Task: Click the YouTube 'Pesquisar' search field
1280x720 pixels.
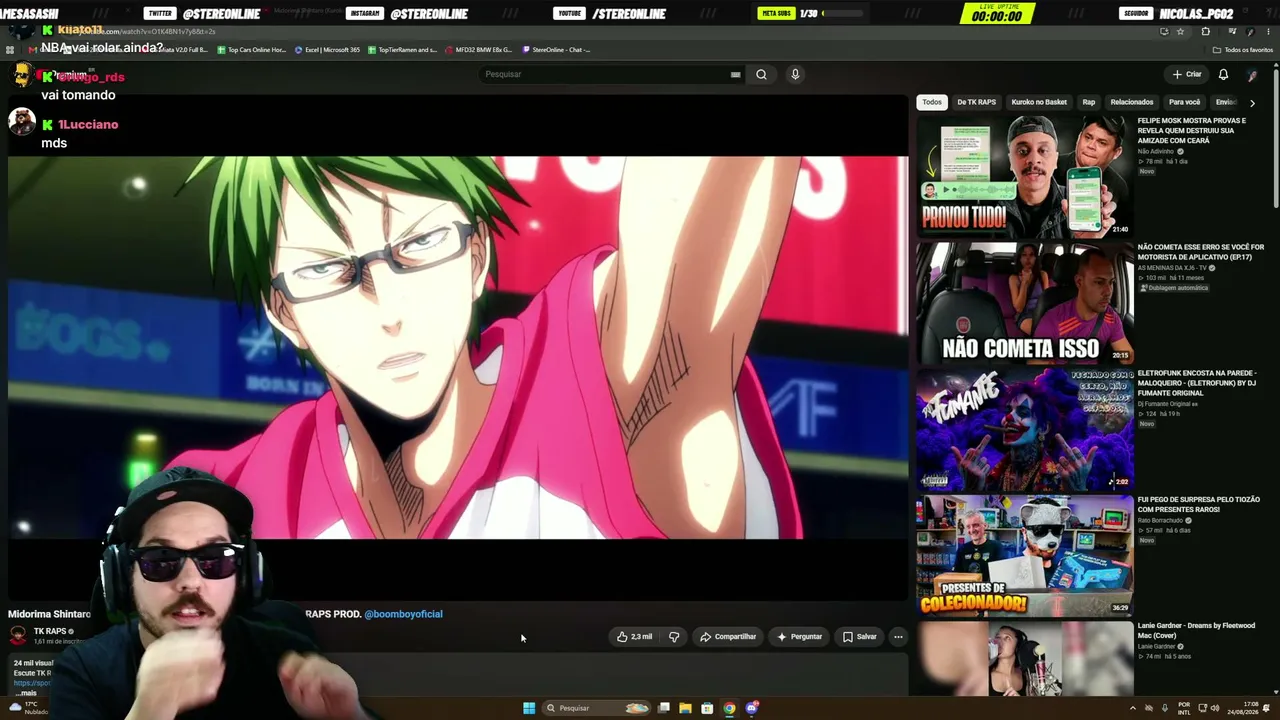Action: [610, 74]
